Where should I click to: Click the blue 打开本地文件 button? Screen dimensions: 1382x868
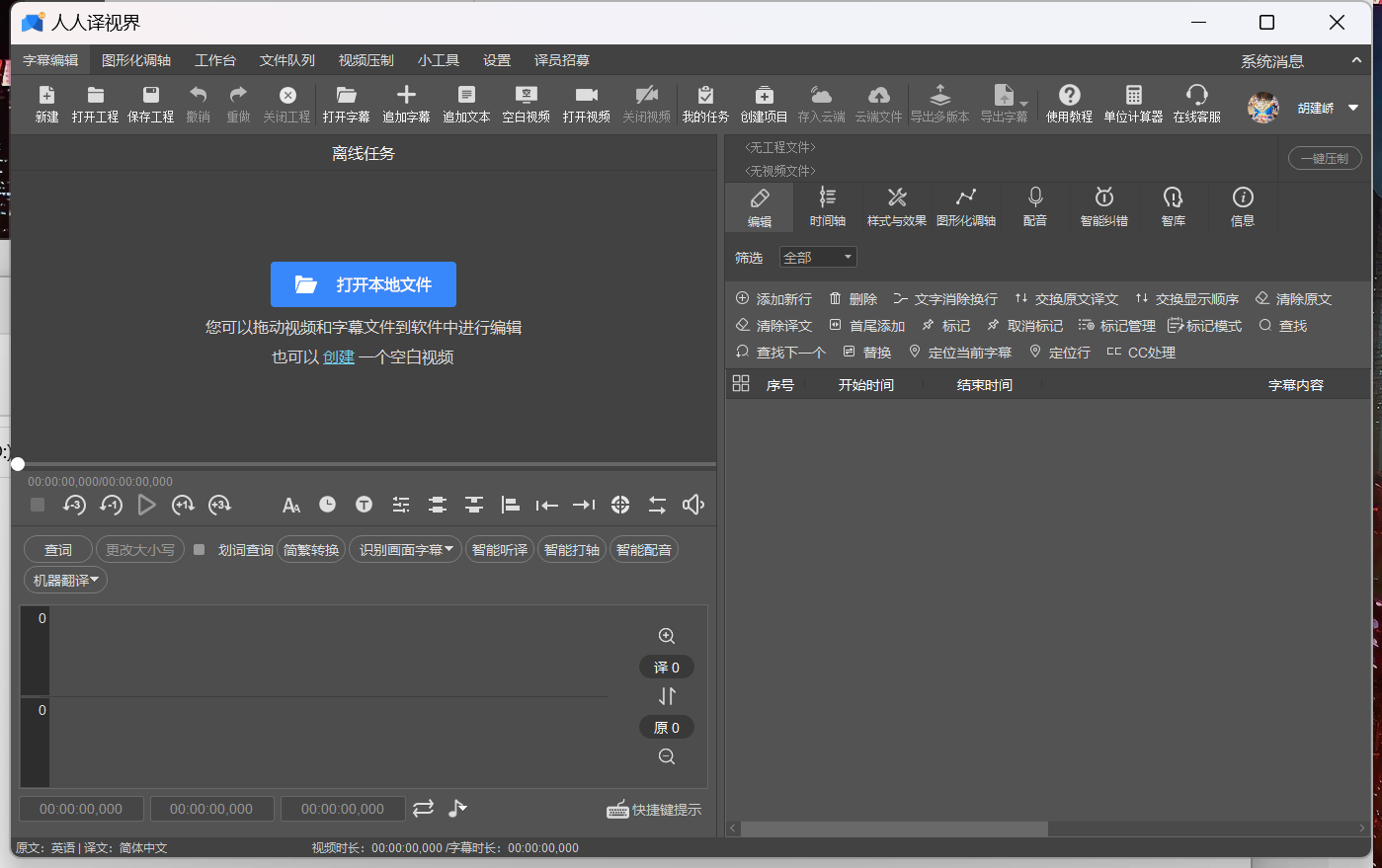click(364, 284)
